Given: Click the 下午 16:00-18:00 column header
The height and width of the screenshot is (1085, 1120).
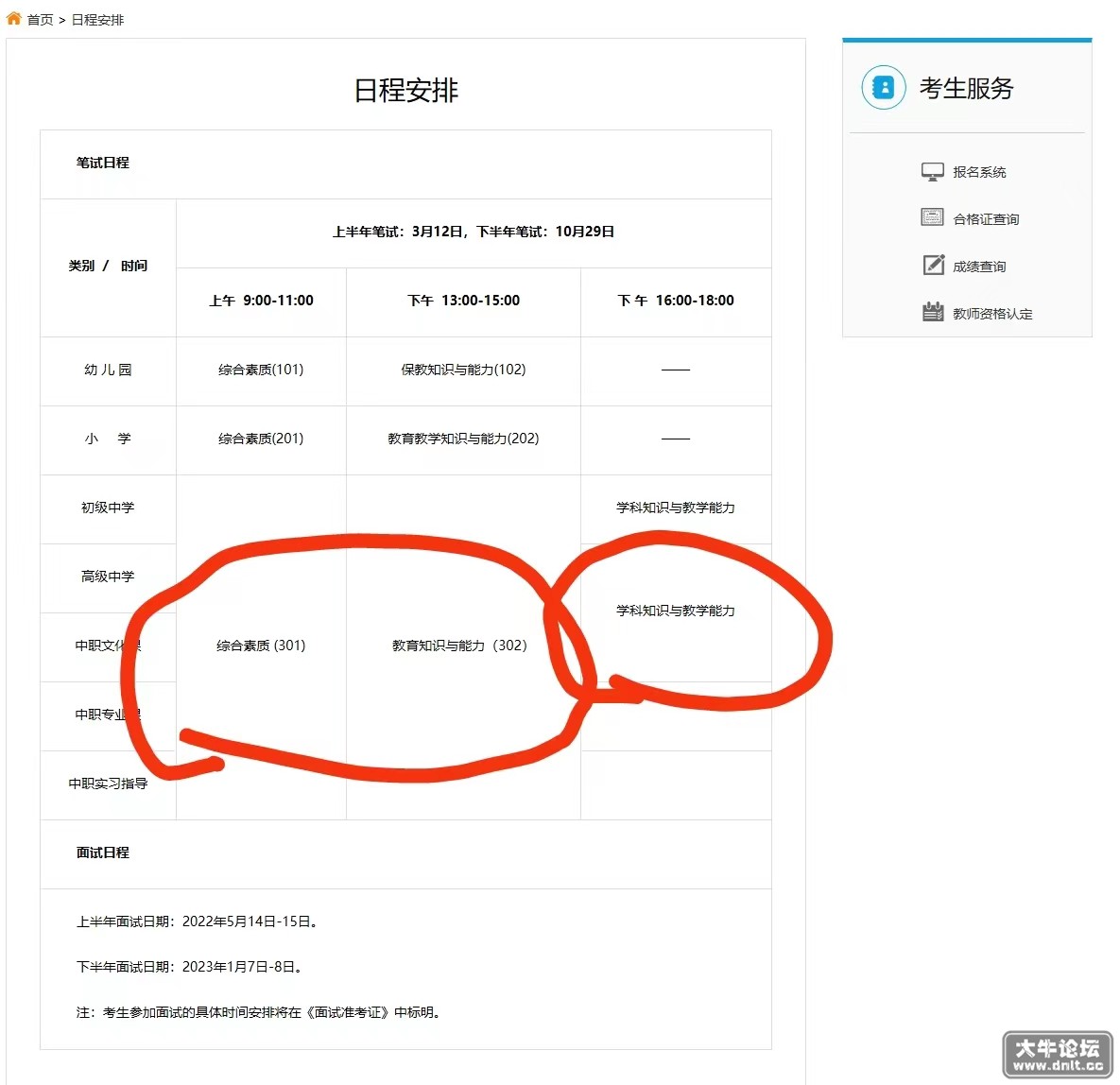Looking at the screenshot, I should click(x=676, y=301).
